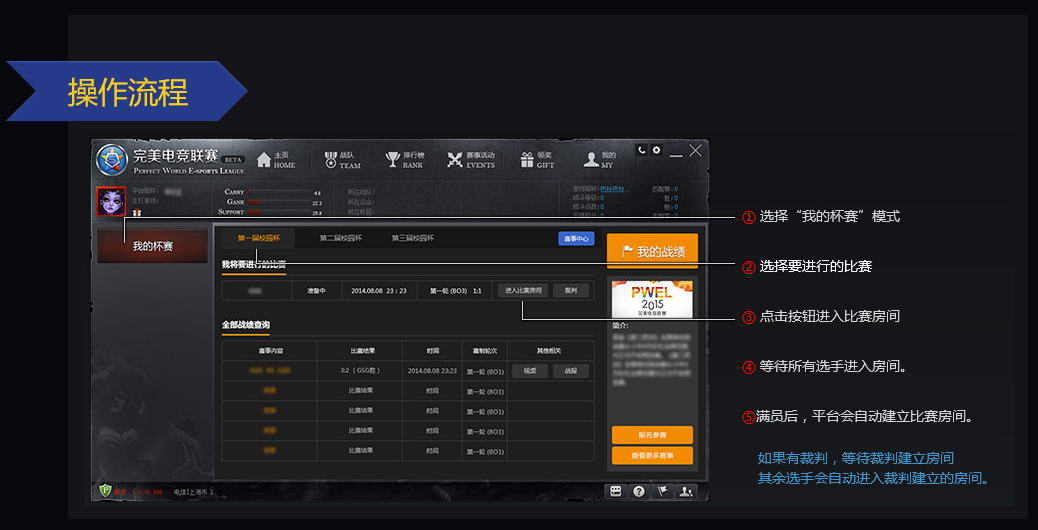Open the MY (我的) profile icon
The width and height of the screenshot is (1038, 530).
pyautogui.click(x=591, y=160)
